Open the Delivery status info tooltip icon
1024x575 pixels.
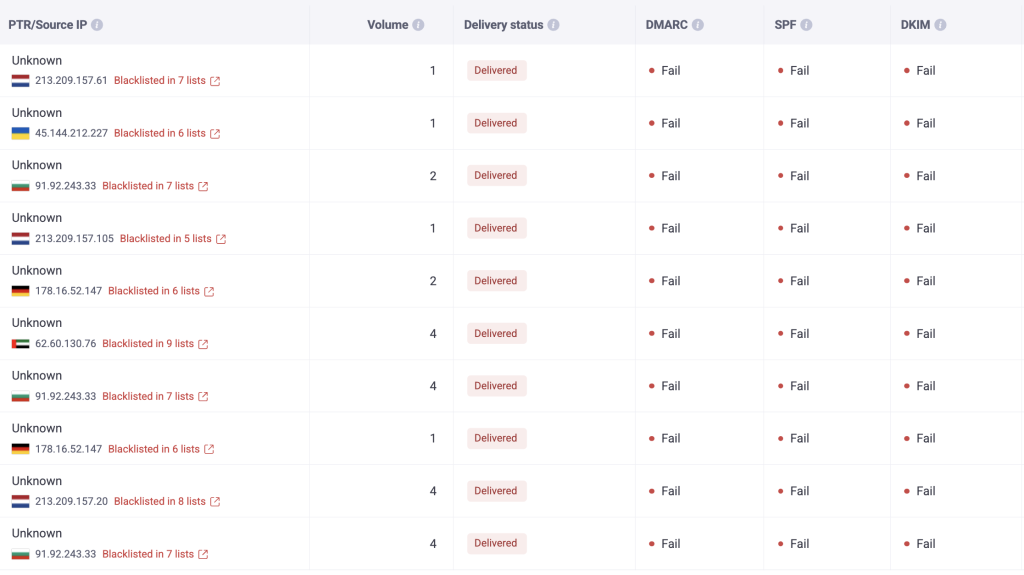(x=553, y=25)
